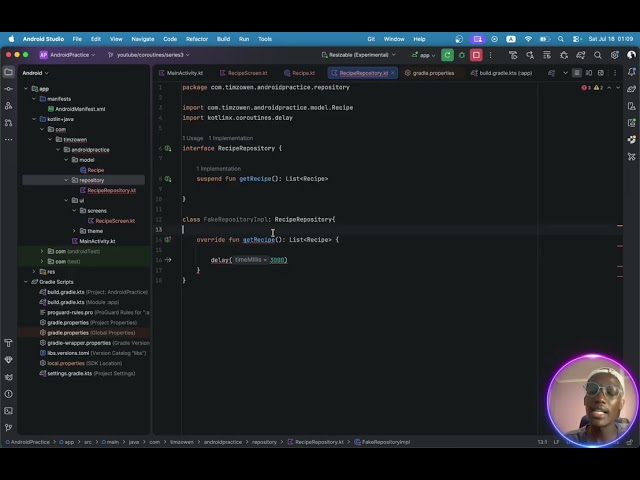640x480 pixels.
Task: Show more tool windows via the ellipsis icon
Action: [x=9, y=140]
